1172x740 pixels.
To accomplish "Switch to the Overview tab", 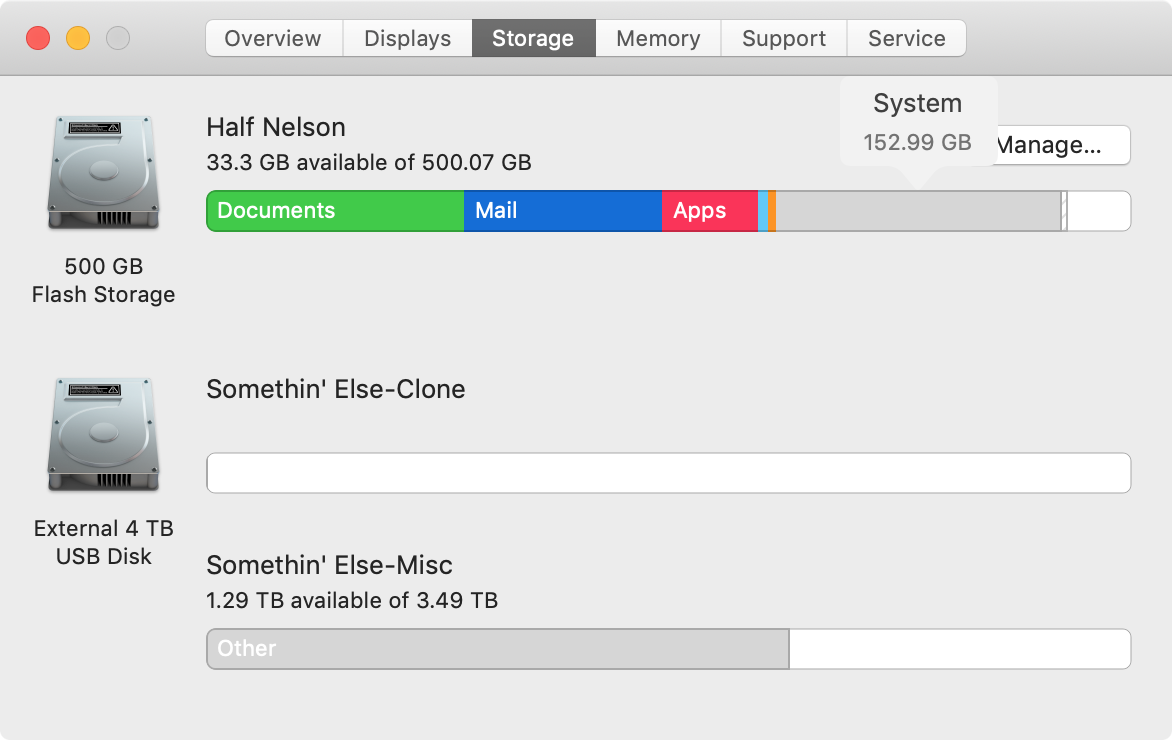I will pos(274,38).
